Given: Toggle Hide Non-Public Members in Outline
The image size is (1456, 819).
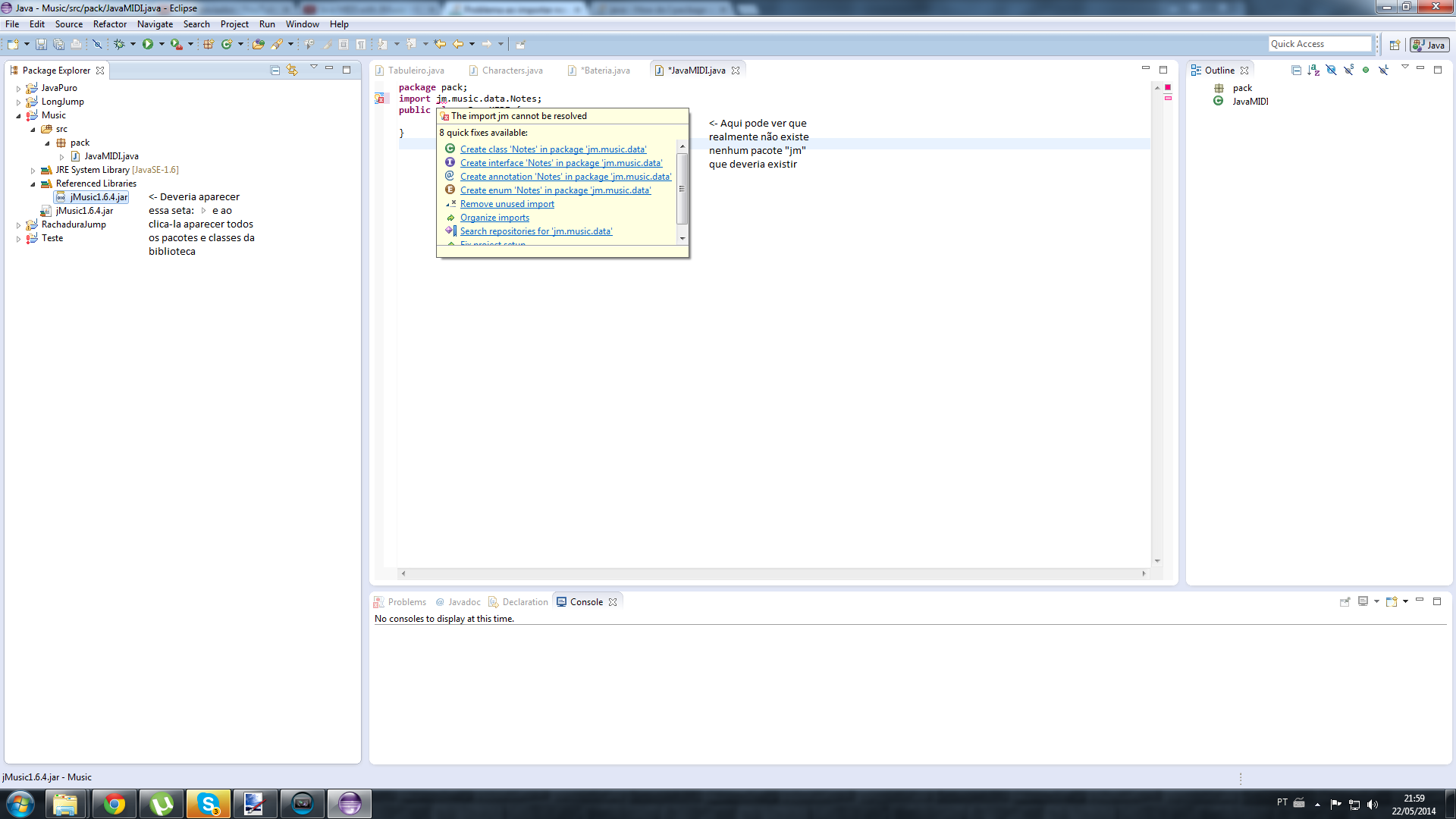Looking at the screenshot, I should click(1366, 70).
